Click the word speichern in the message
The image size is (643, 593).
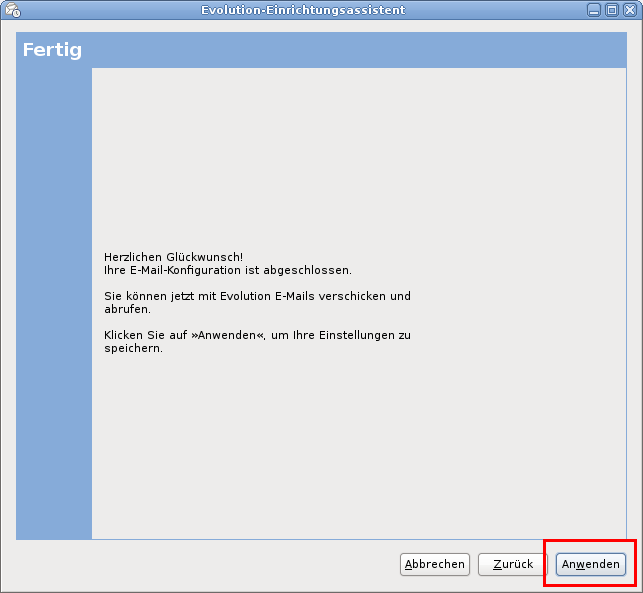[x=133, y=349]
